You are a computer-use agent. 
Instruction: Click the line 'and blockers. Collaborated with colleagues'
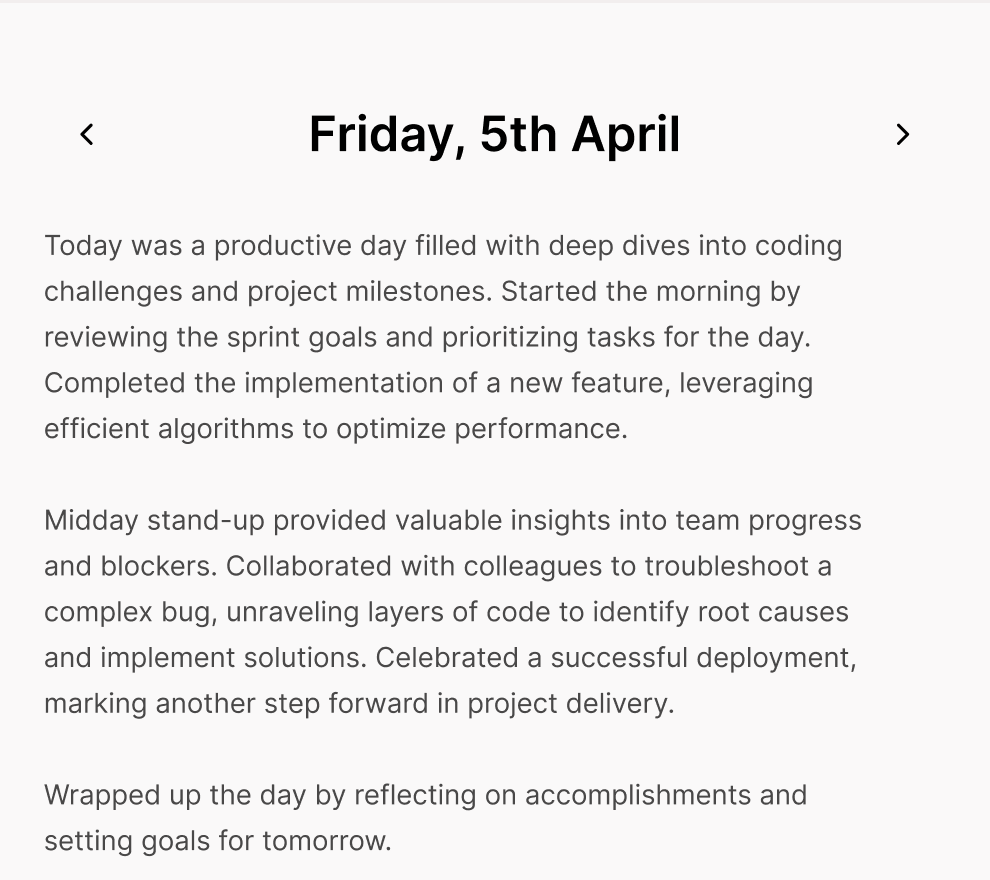click(x=438, y=566)
